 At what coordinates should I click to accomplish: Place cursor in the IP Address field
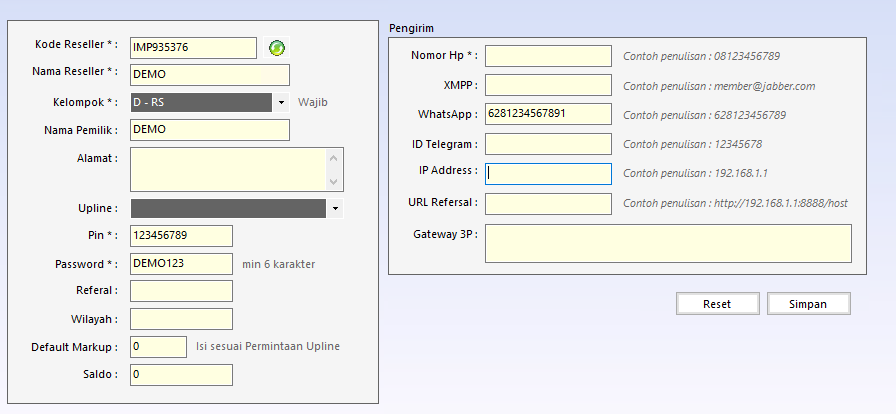pyautogui.click(x=548, y=174)
